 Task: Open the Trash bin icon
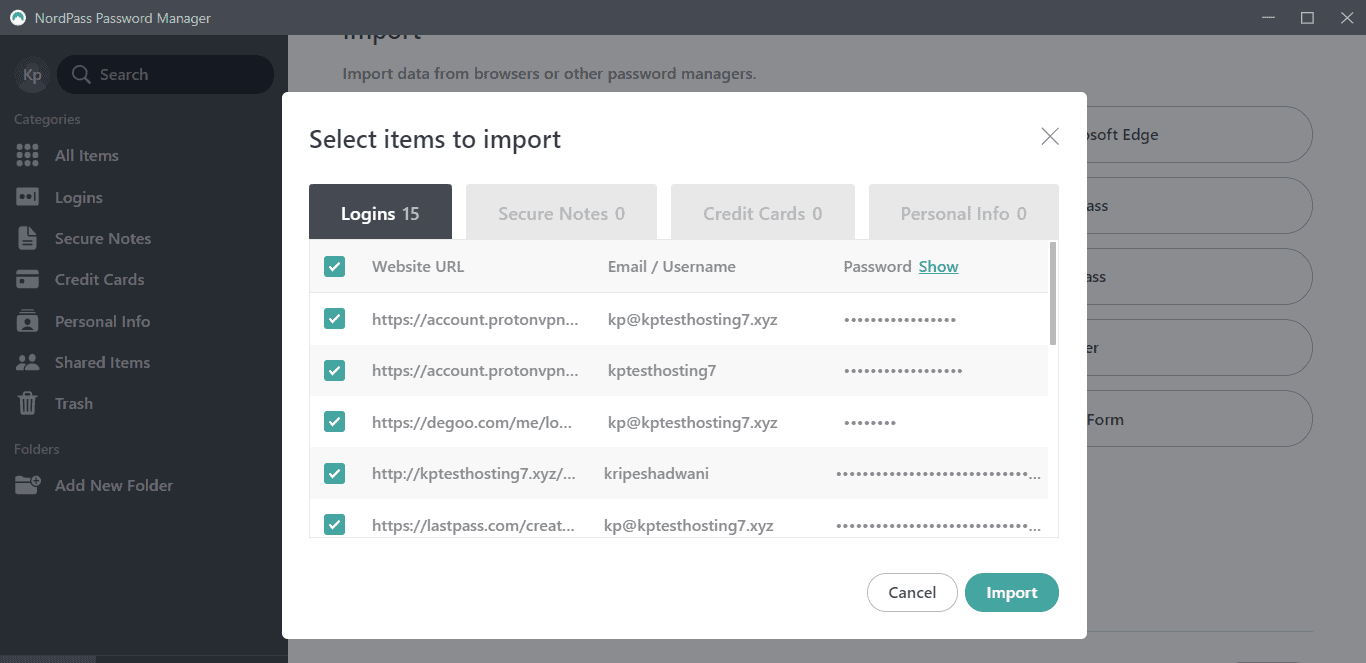coord(27,404)
